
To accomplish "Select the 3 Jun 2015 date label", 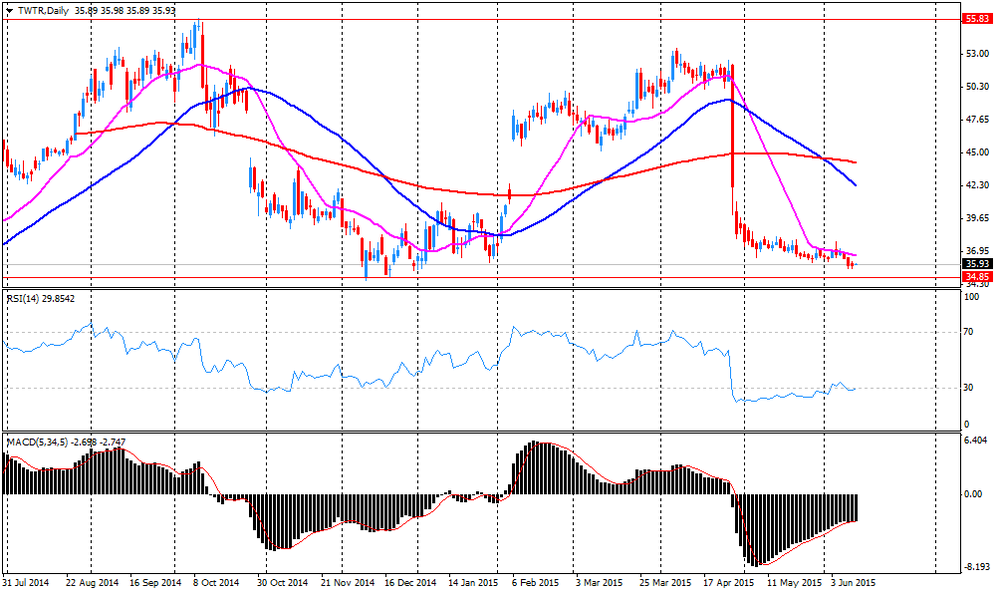I will pyautogui.click(x=853, y=583).
